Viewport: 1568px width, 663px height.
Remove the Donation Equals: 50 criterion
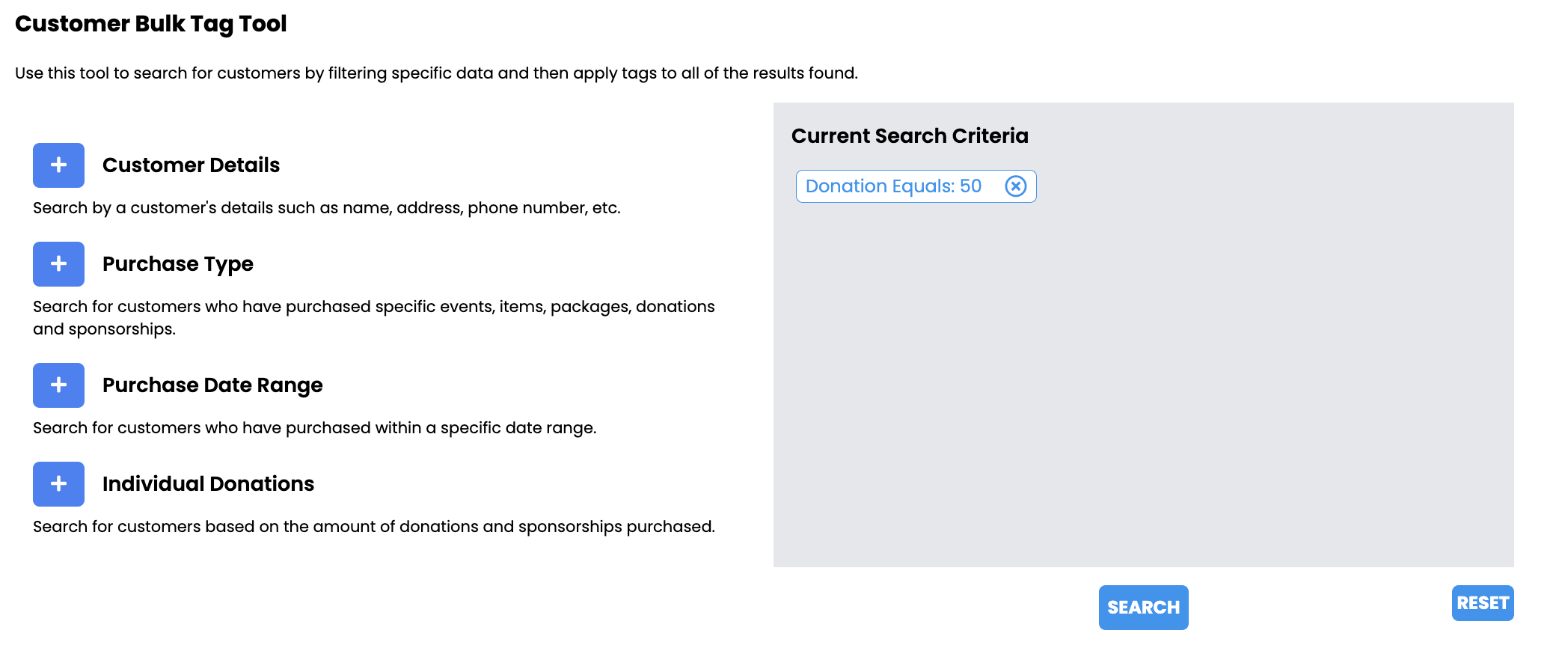click(1015, 186)
